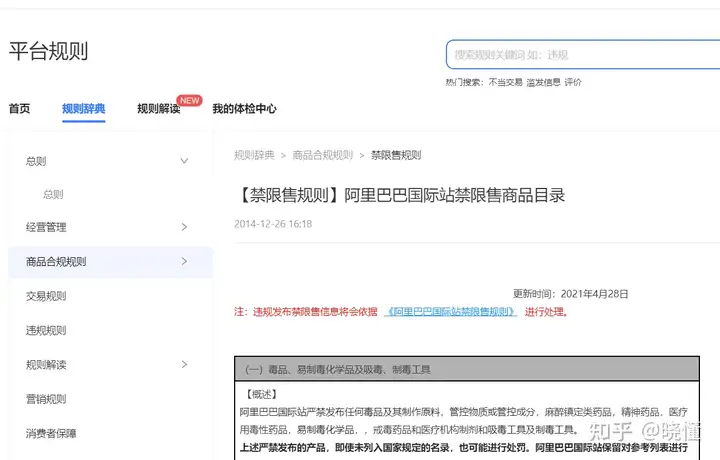Select the sidebar 规则解读 item
The width and height of the screenshot is (720, 460).
coord(46,365)
